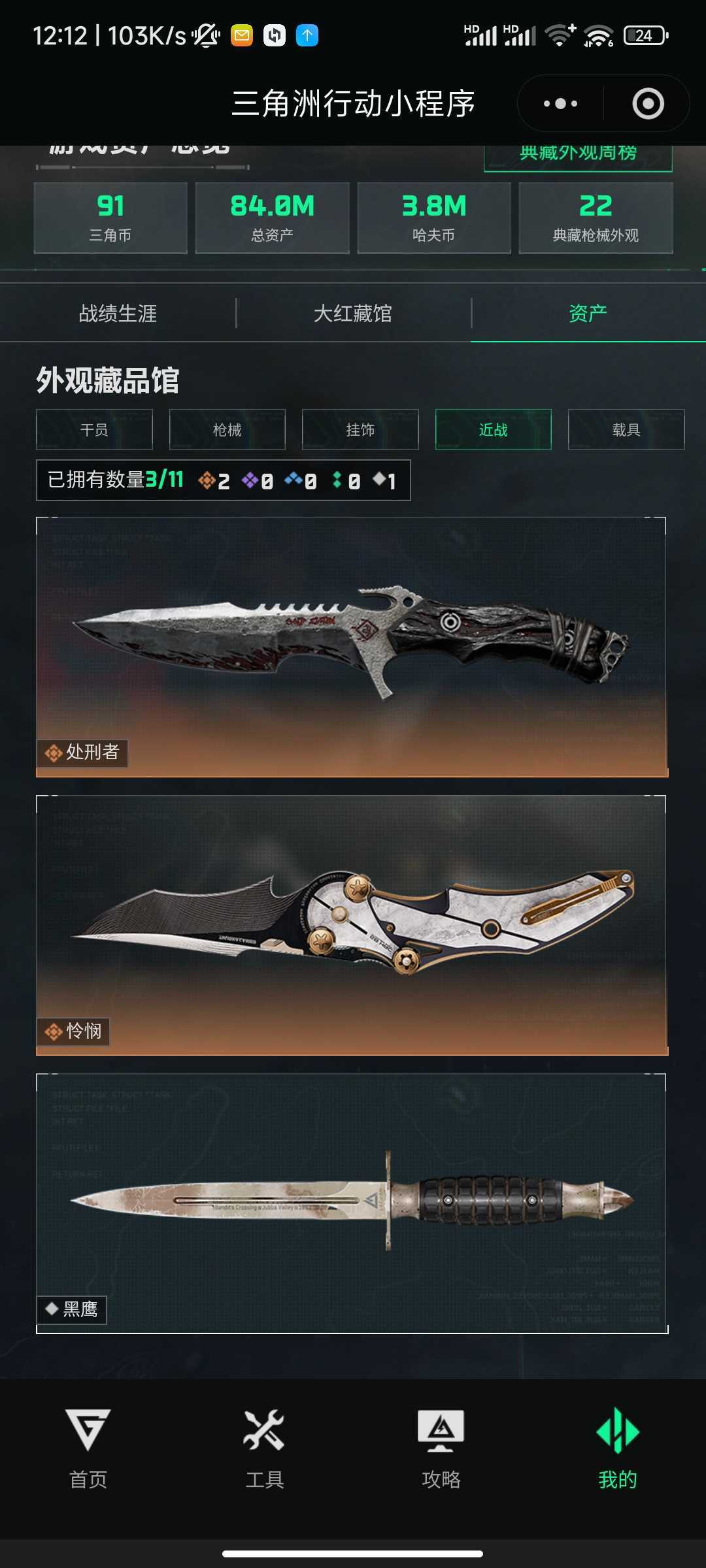Tap the 首页 home icon
This screenshot has width=706, height=1568.
coord(88,1430)
